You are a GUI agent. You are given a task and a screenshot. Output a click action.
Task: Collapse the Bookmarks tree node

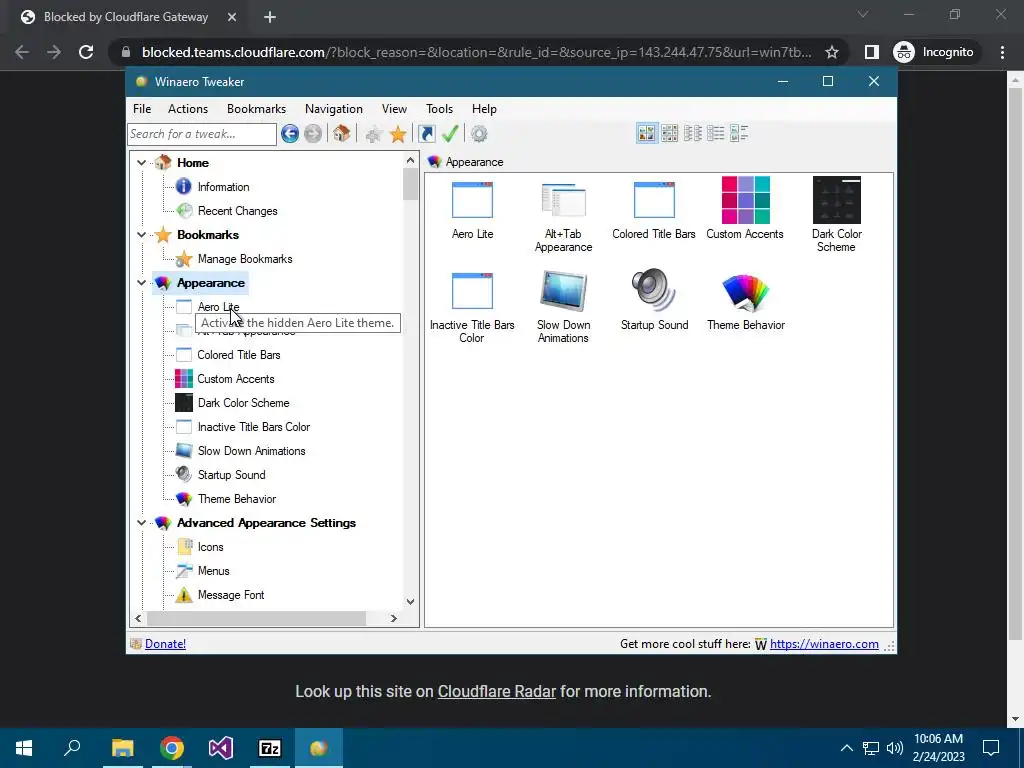(142, 234)
